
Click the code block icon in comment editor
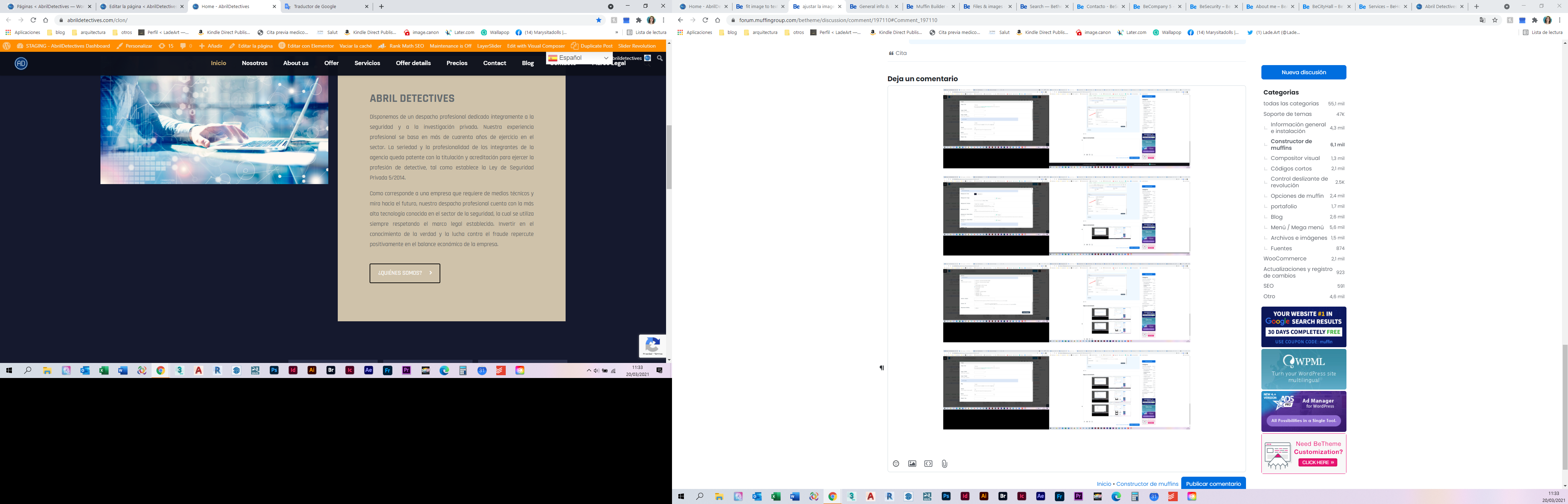click(928, 464)
